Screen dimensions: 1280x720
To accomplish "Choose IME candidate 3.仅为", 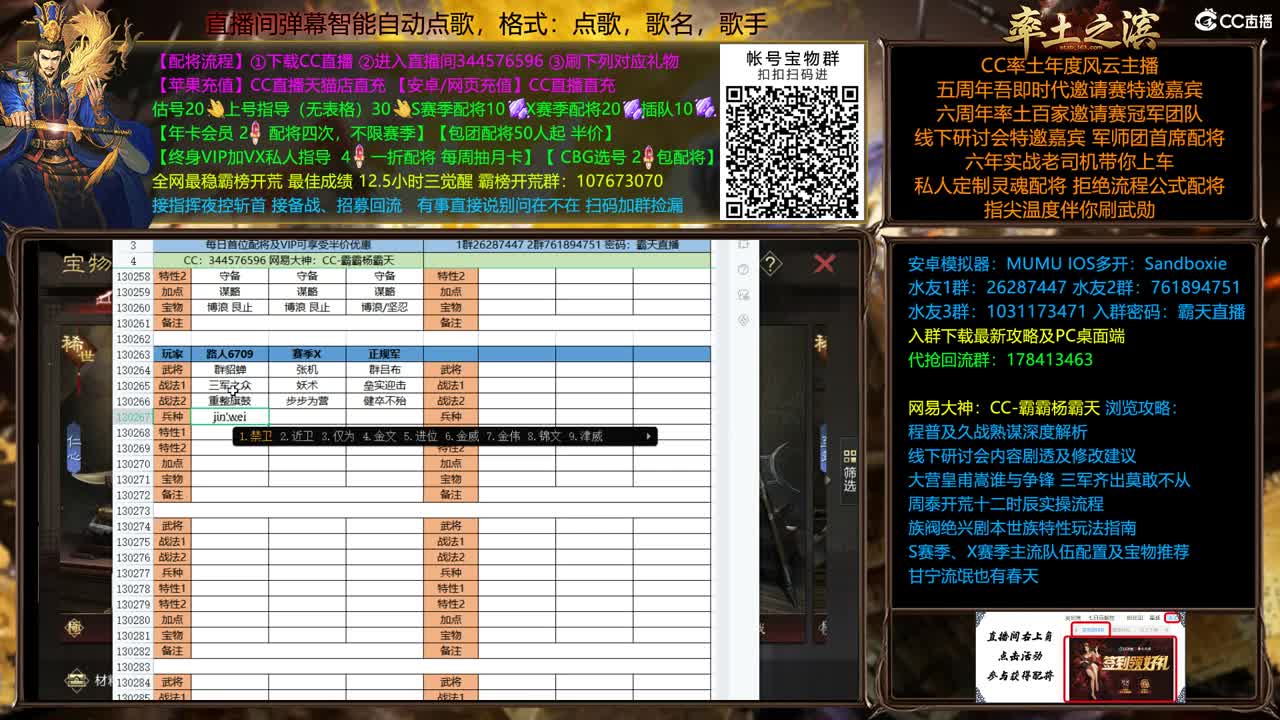I will (x=337, y=436).
